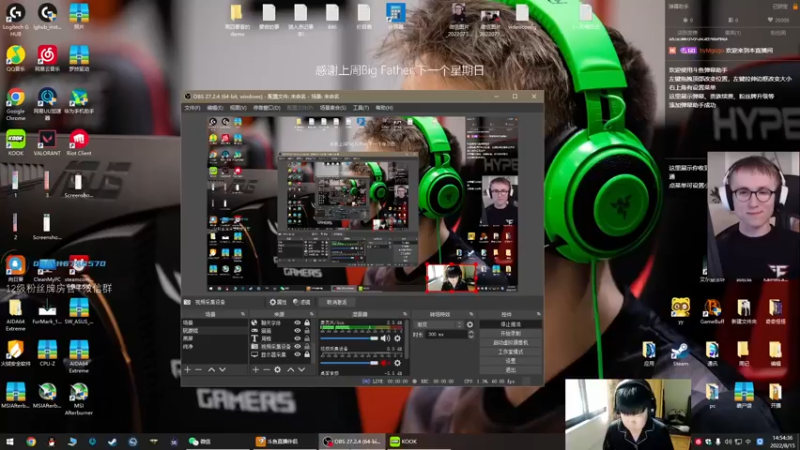The width and height of the screenshot is (800, 450).
Task: Add a new source with the plus icon
Action: click(x=255, y=369)
